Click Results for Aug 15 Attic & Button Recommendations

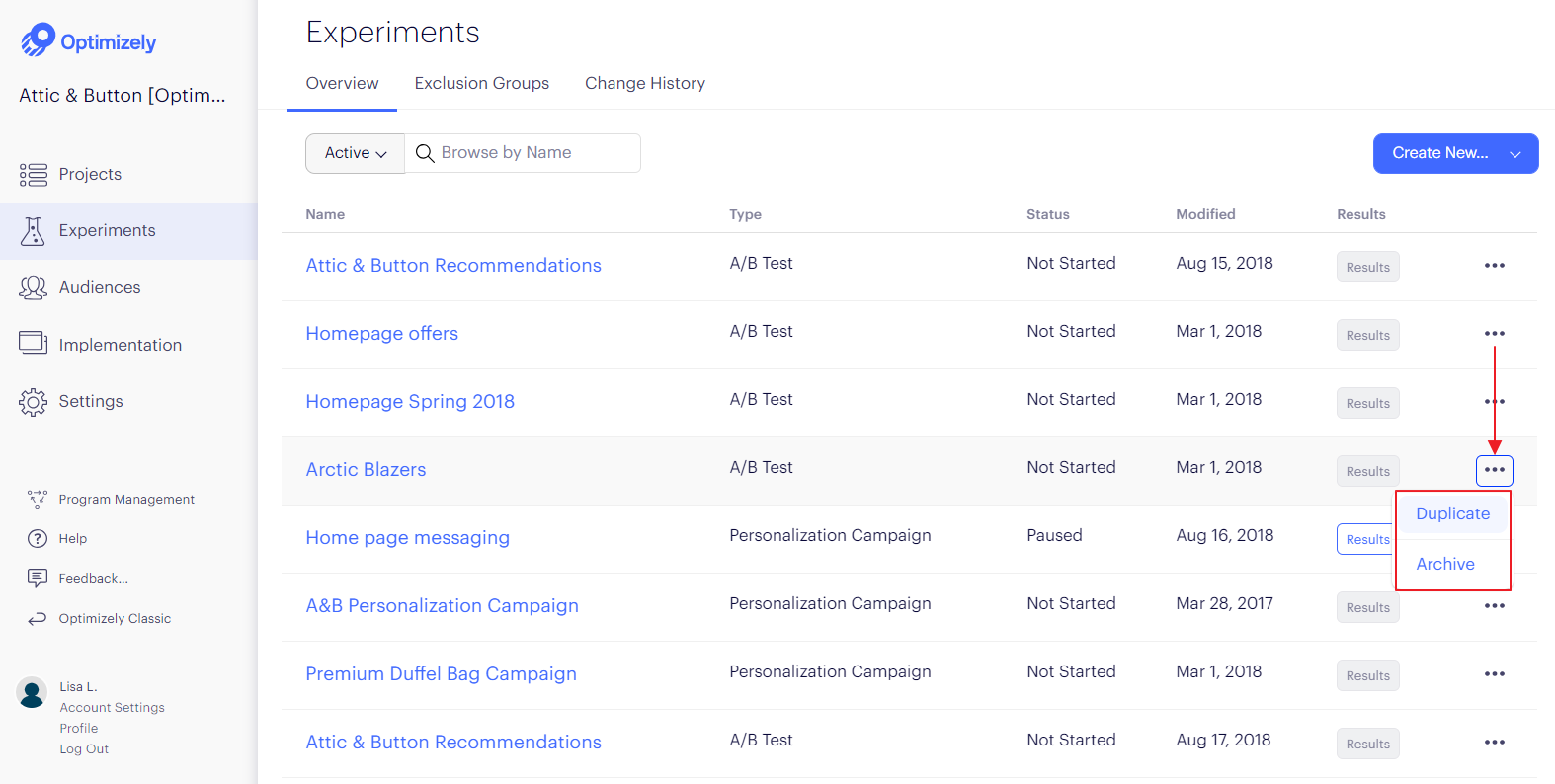(1368, 267)
